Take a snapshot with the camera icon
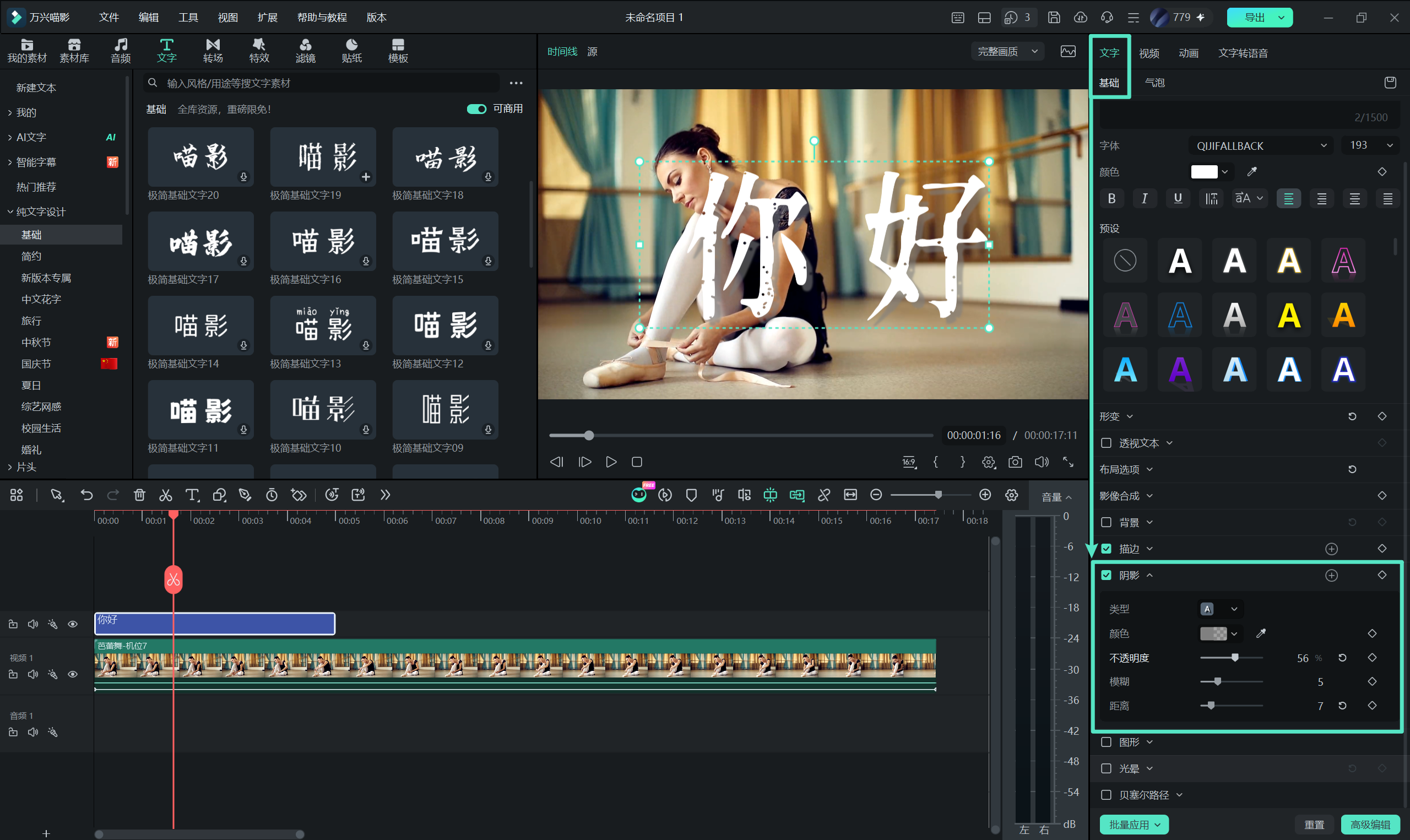 point(1015,462)
